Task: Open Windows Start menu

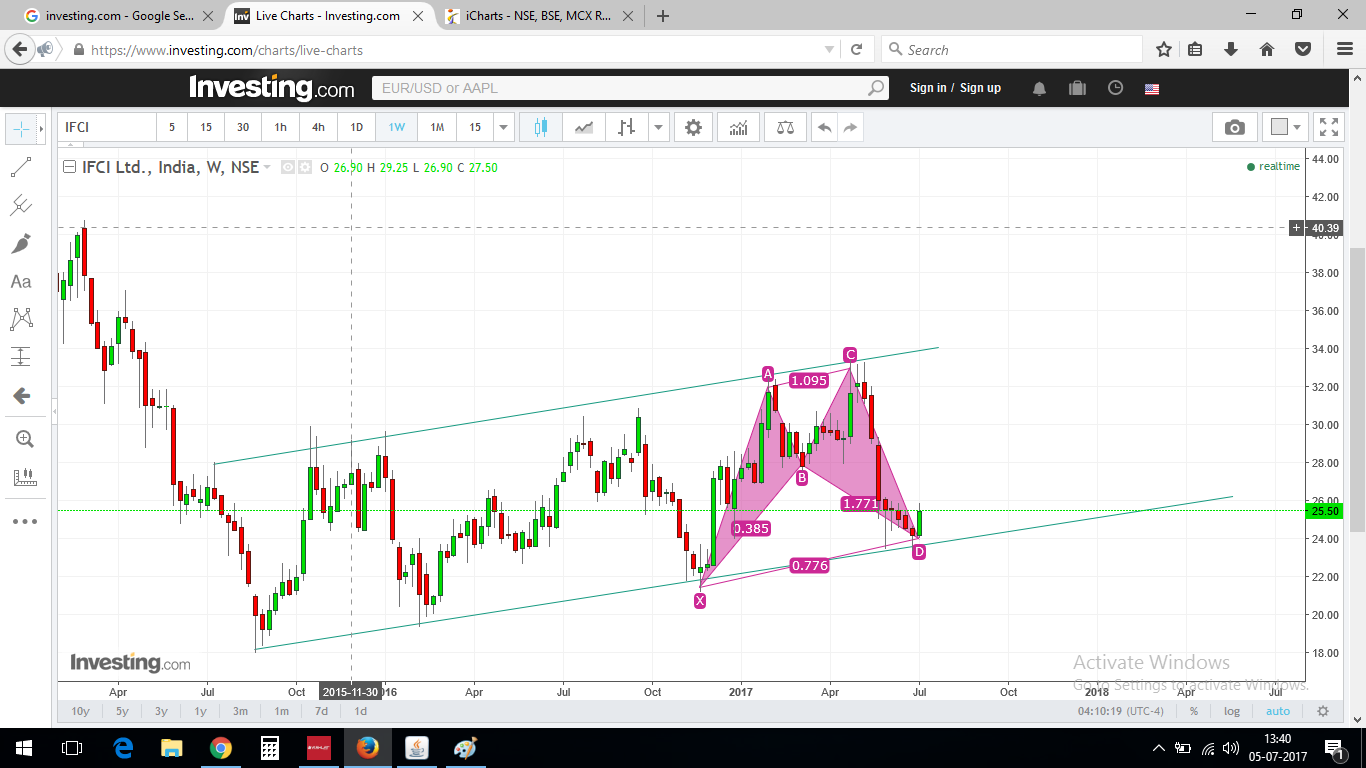Action: click(x=23, y=748)
